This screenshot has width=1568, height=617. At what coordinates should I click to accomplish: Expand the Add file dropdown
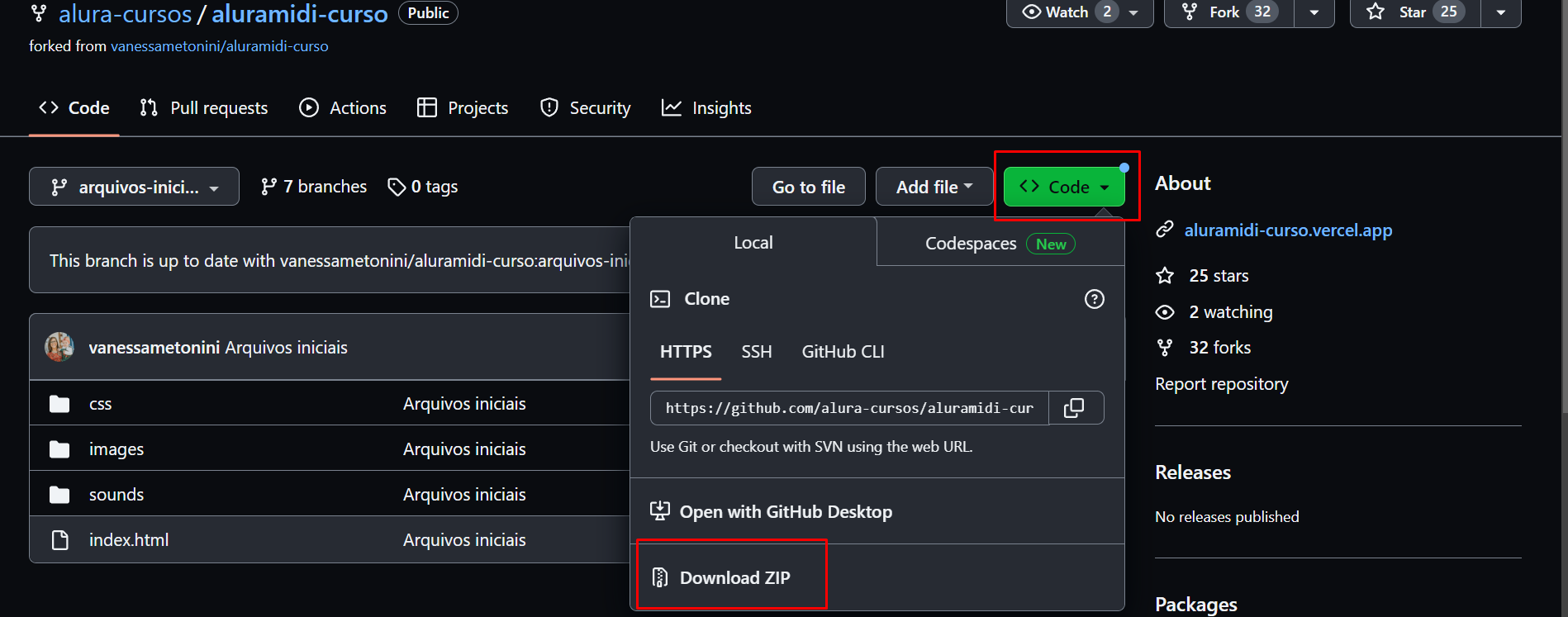tap(934, 187)
